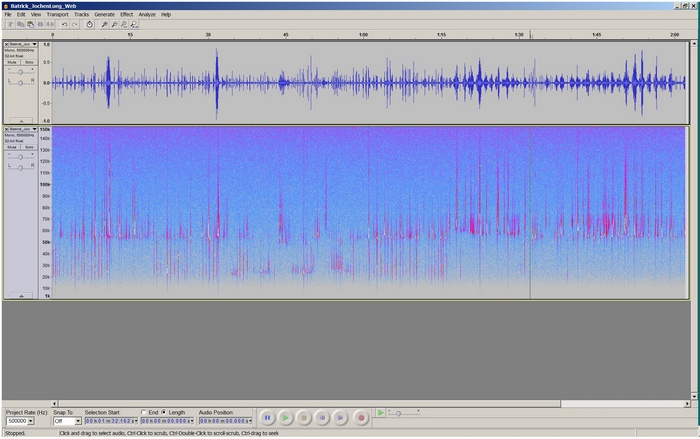Click the Silence audio toolbar icon
700x439 pixels.
tap(50, 25)
